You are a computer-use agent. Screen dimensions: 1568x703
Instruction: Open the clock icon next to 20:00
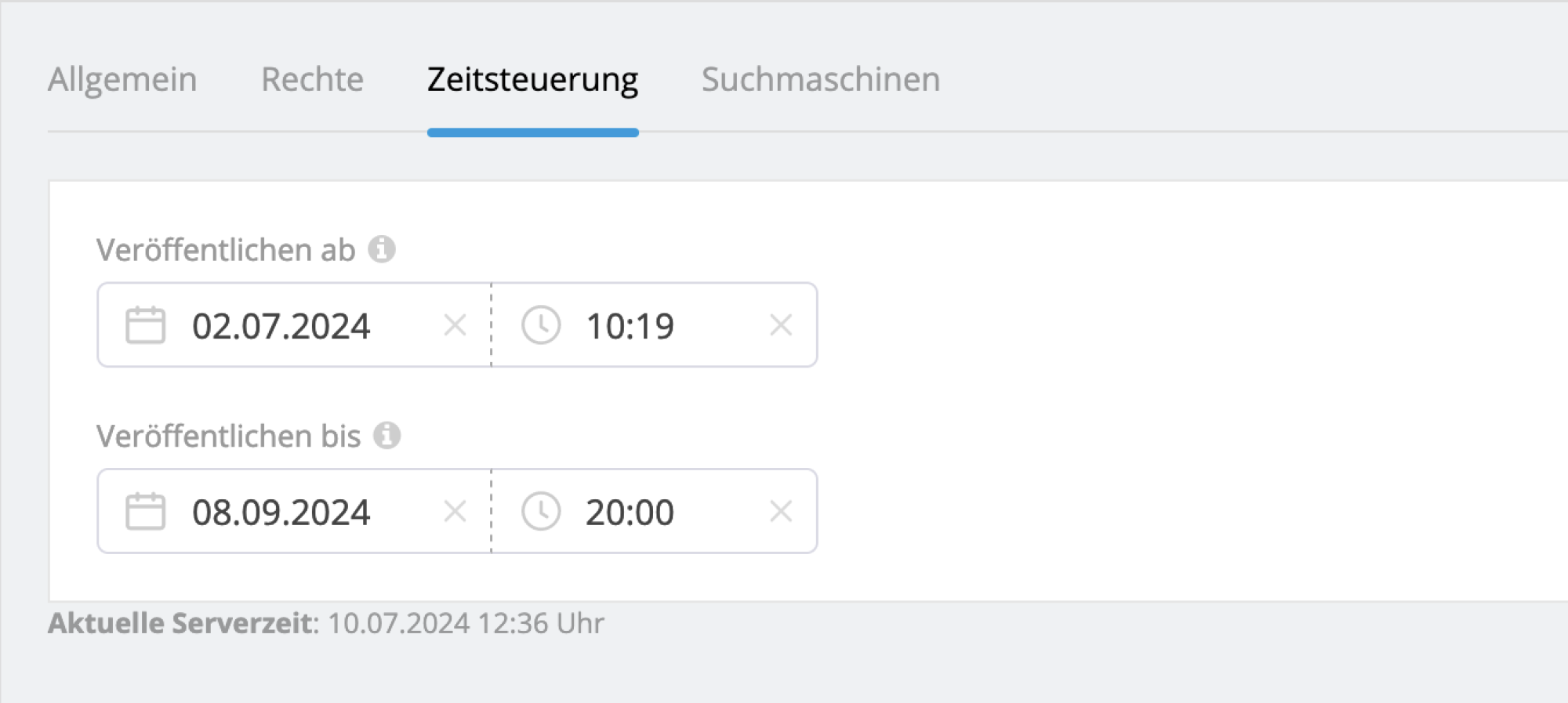pyautogui.click(x=541, y=511)
